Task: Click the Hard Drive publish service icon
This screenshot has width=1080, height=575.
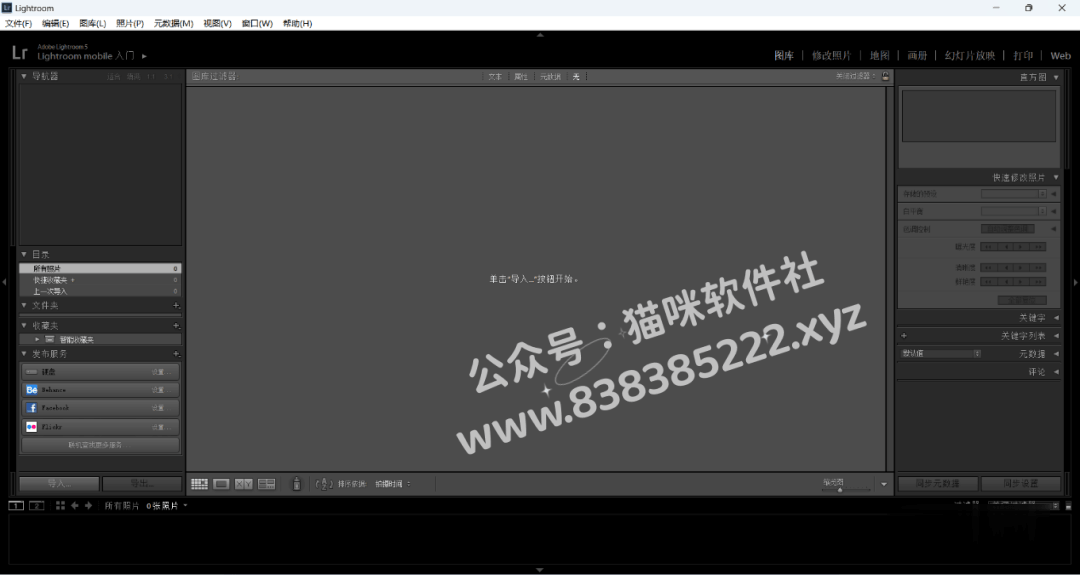Action: point(32,372)
